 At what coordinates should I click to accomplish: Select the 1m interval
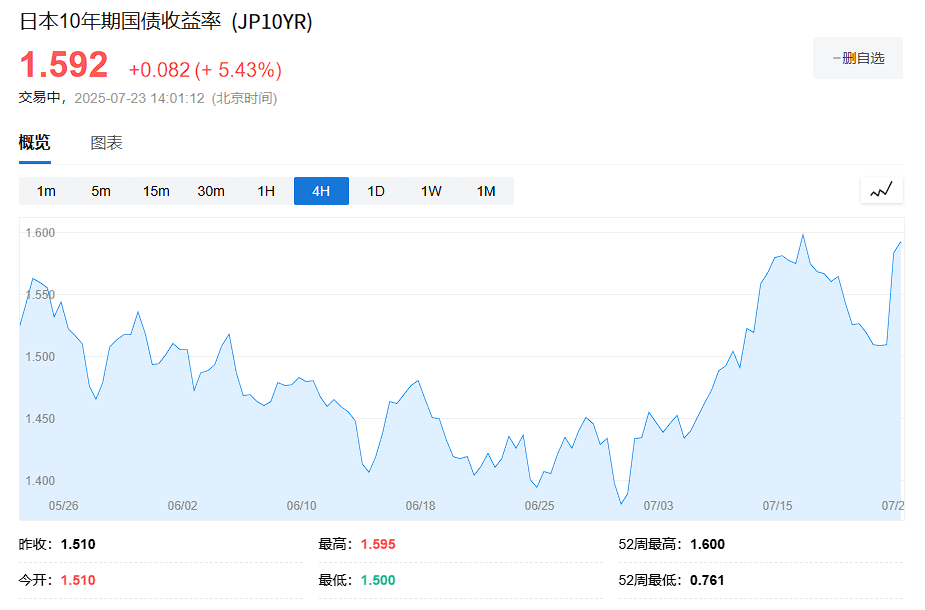pos(46,191)
